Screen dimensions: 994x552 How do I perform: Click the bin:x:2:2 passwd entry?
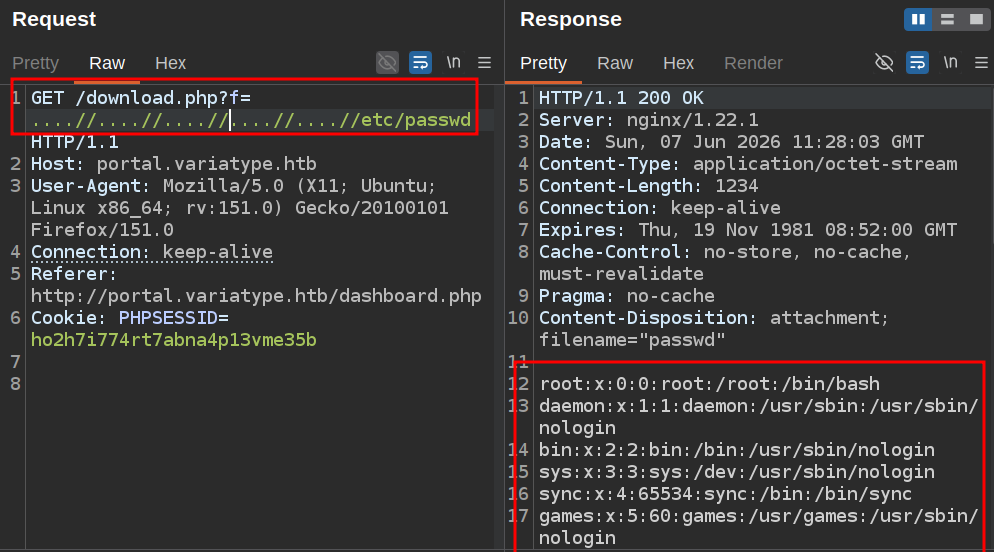737,450
